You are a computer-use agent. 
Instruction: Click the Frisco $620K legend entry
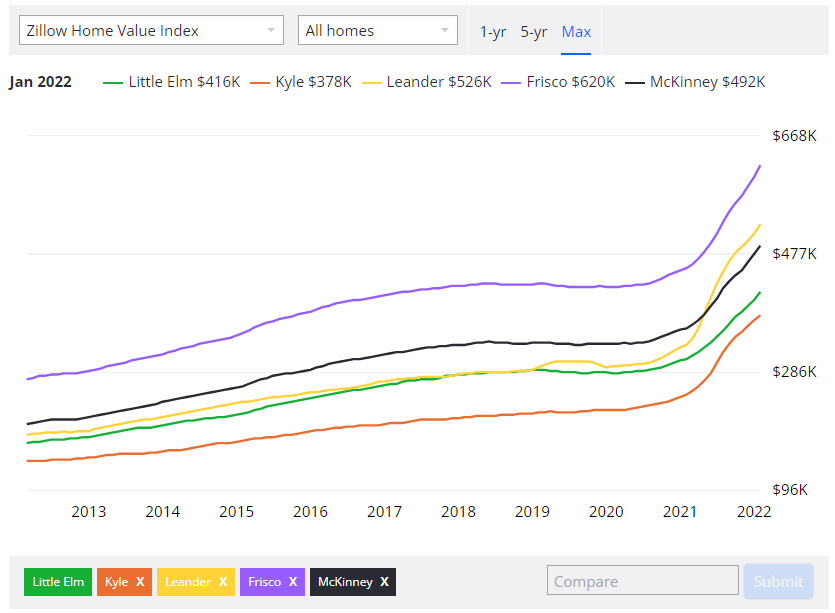click(x=558, y=82)
